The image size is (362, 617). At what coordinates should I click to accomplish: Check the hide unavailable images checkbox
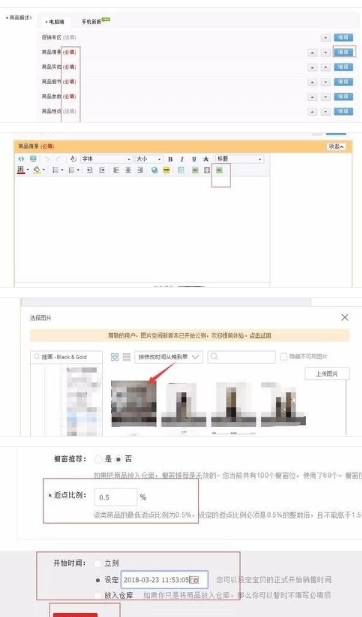point(283,357)
